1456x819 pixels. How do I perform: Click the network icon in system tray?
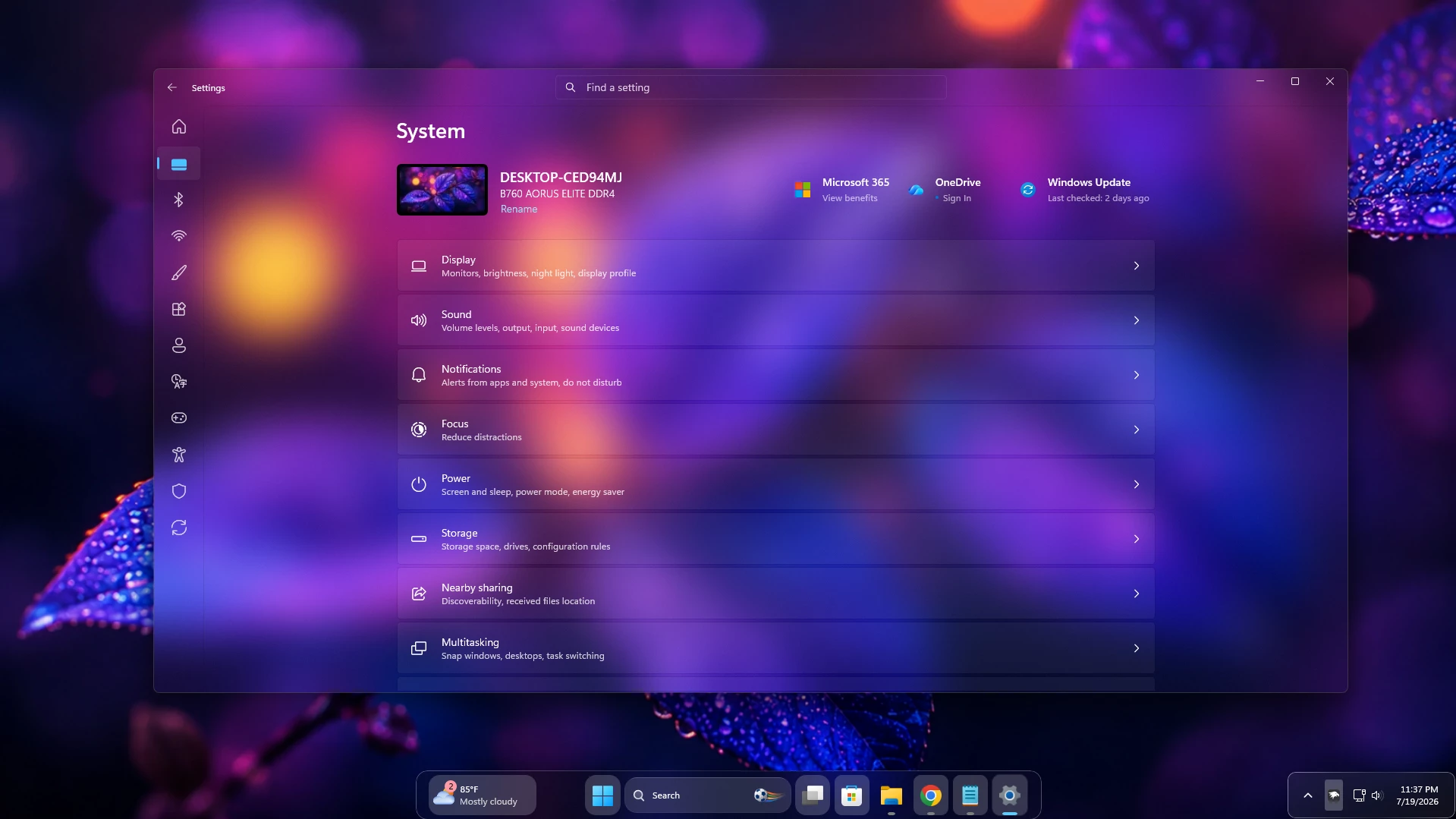(1359, 795)
